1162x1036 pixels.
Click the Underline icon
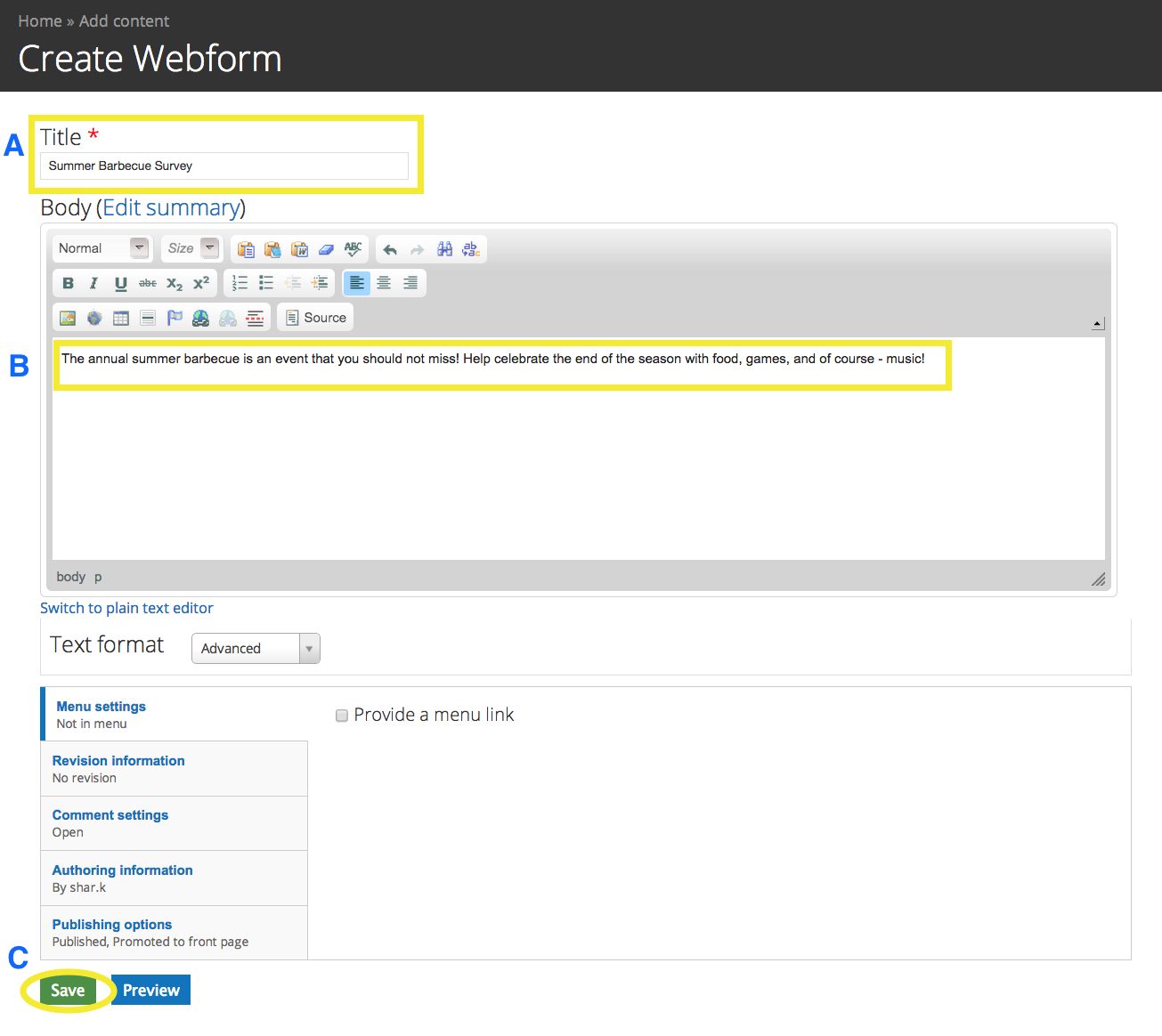120,283
